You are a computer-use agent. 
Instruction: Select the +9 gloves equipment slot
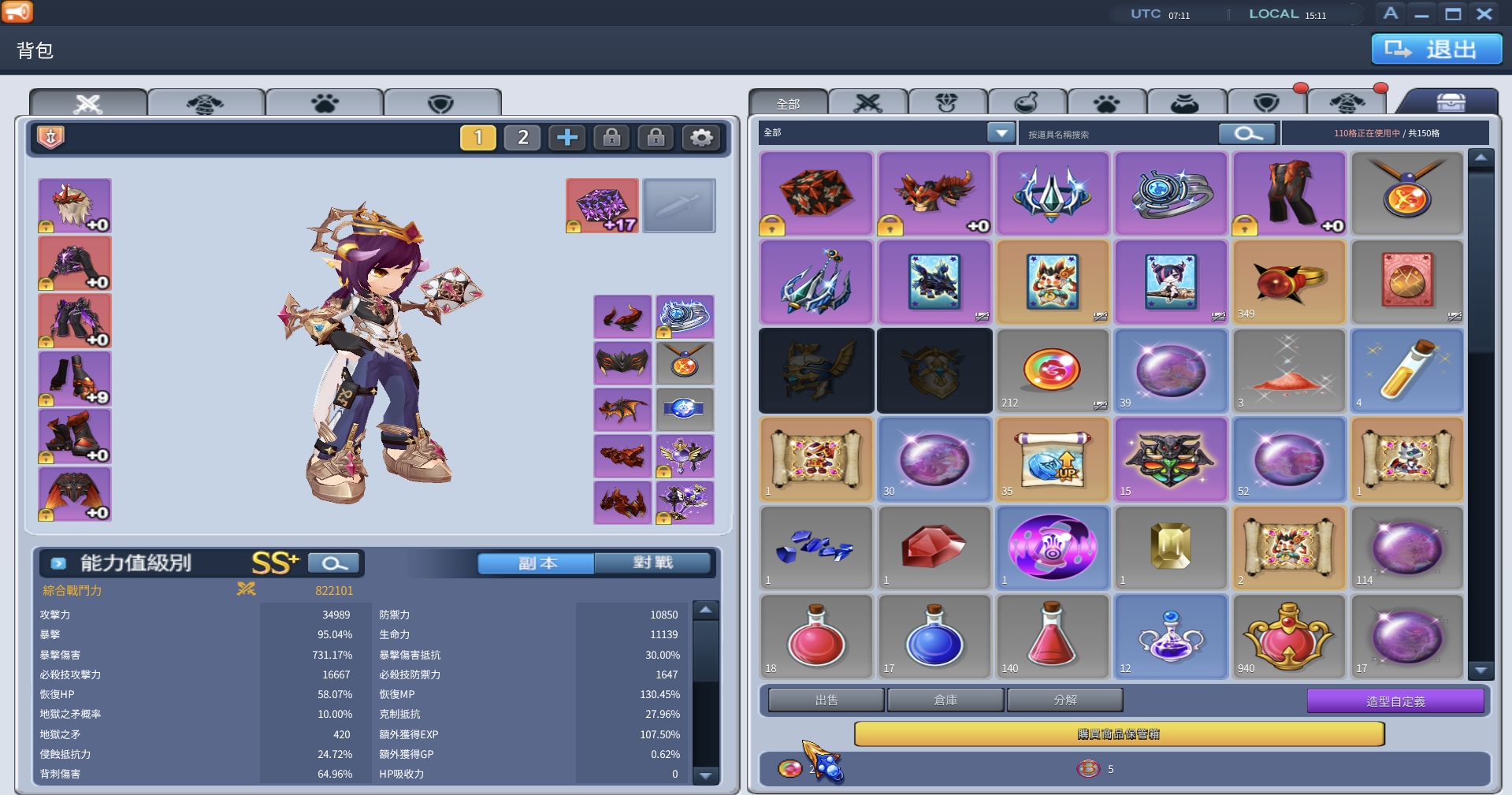coord(75,378)
